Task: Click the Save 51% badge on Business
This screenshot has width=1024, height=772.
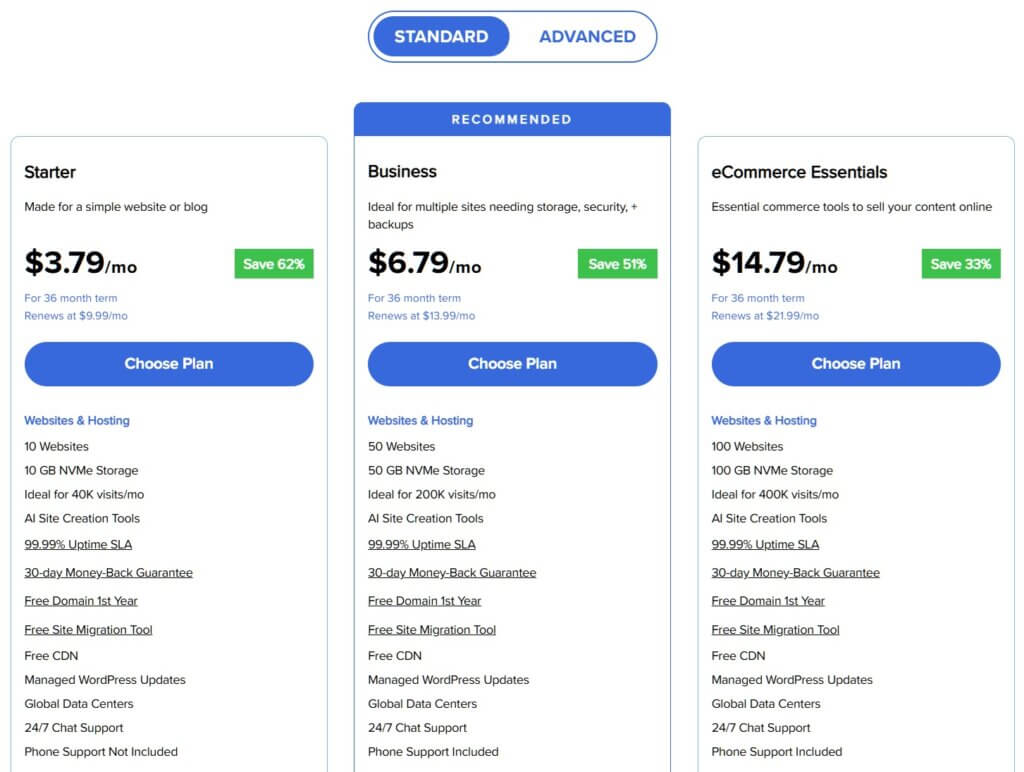Action: (x=617, y=264)
